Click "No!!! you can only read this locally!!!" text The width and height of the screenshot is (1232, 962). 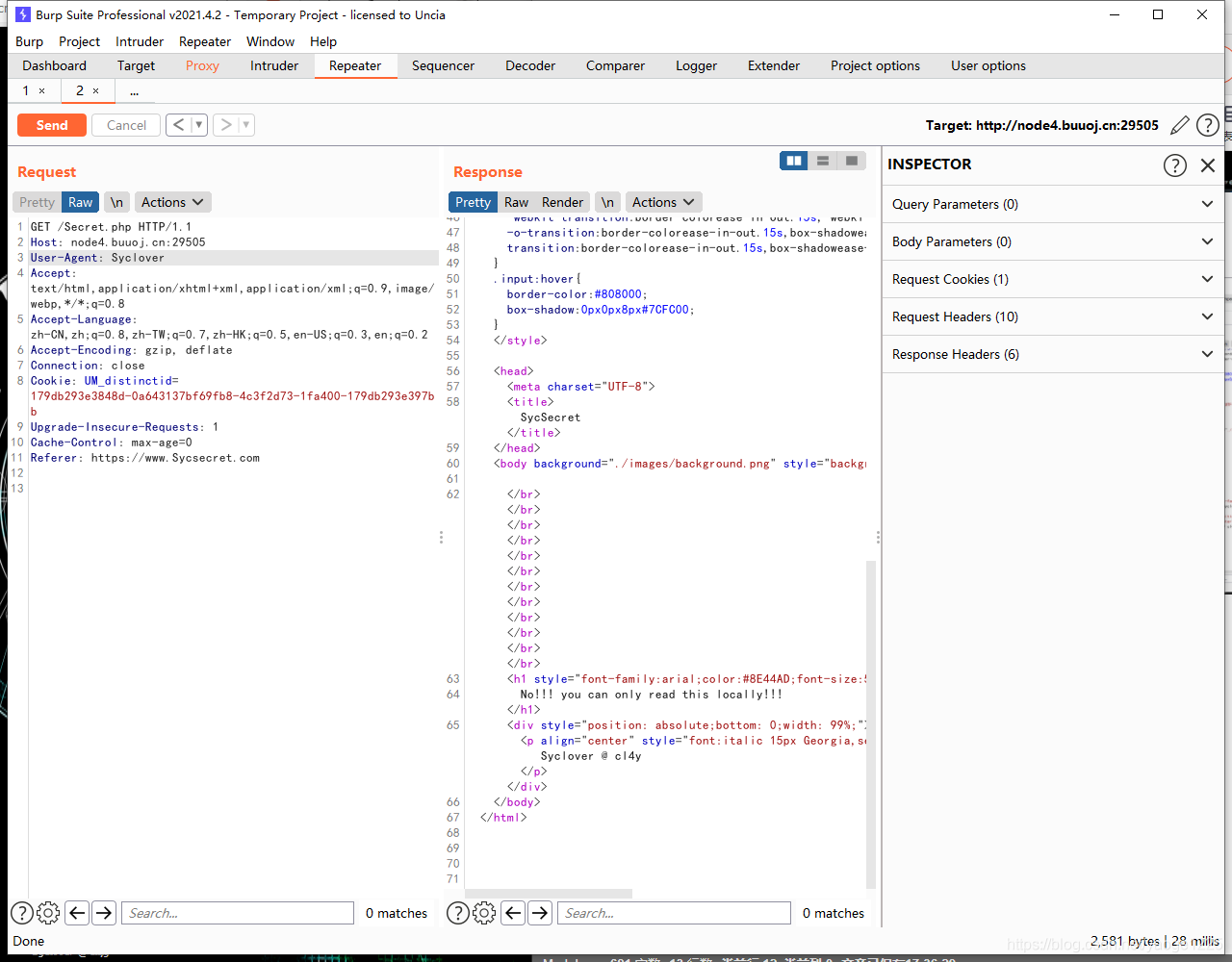coord(651,695)
